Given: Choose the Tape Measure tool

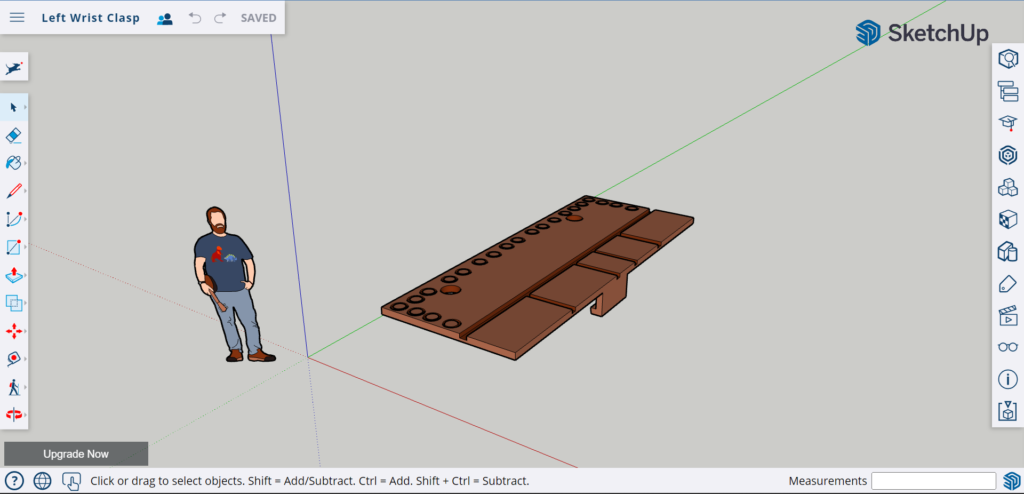Looking at the screenshot, I should tap(14, 359).
